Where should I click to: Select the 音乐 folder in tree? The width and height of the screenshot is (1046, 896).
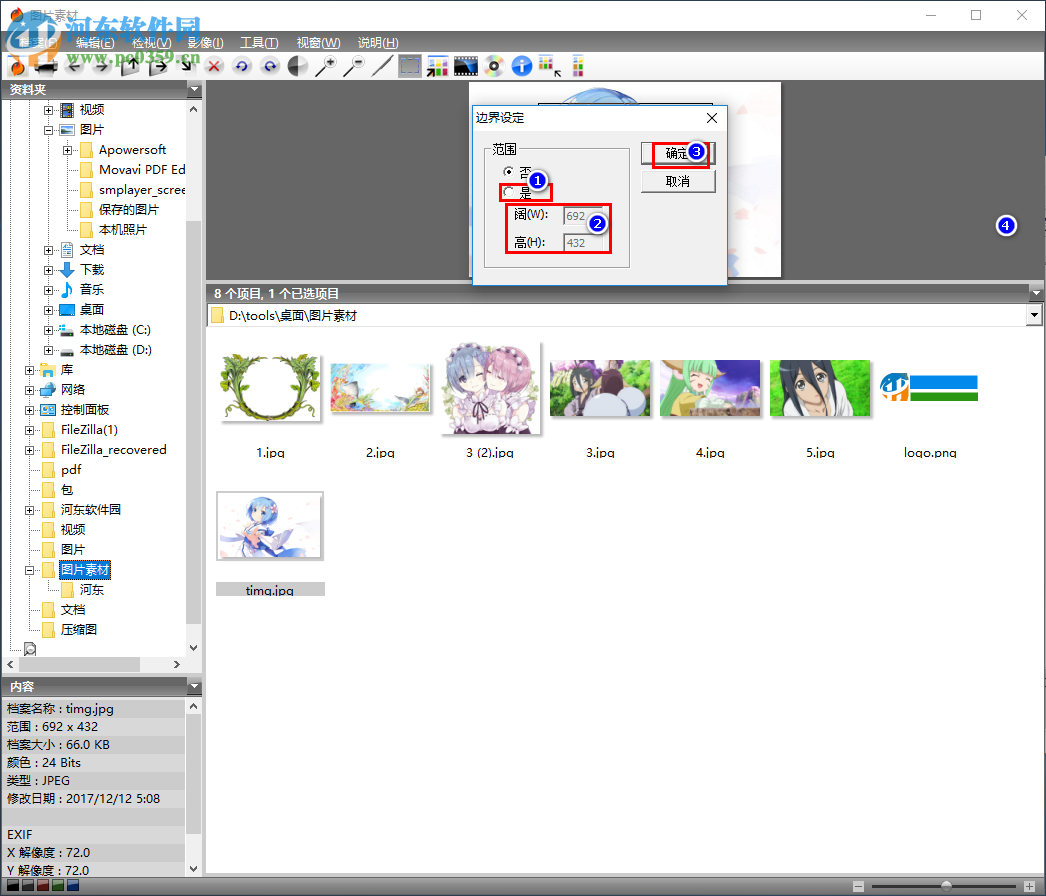pos(91,290)
